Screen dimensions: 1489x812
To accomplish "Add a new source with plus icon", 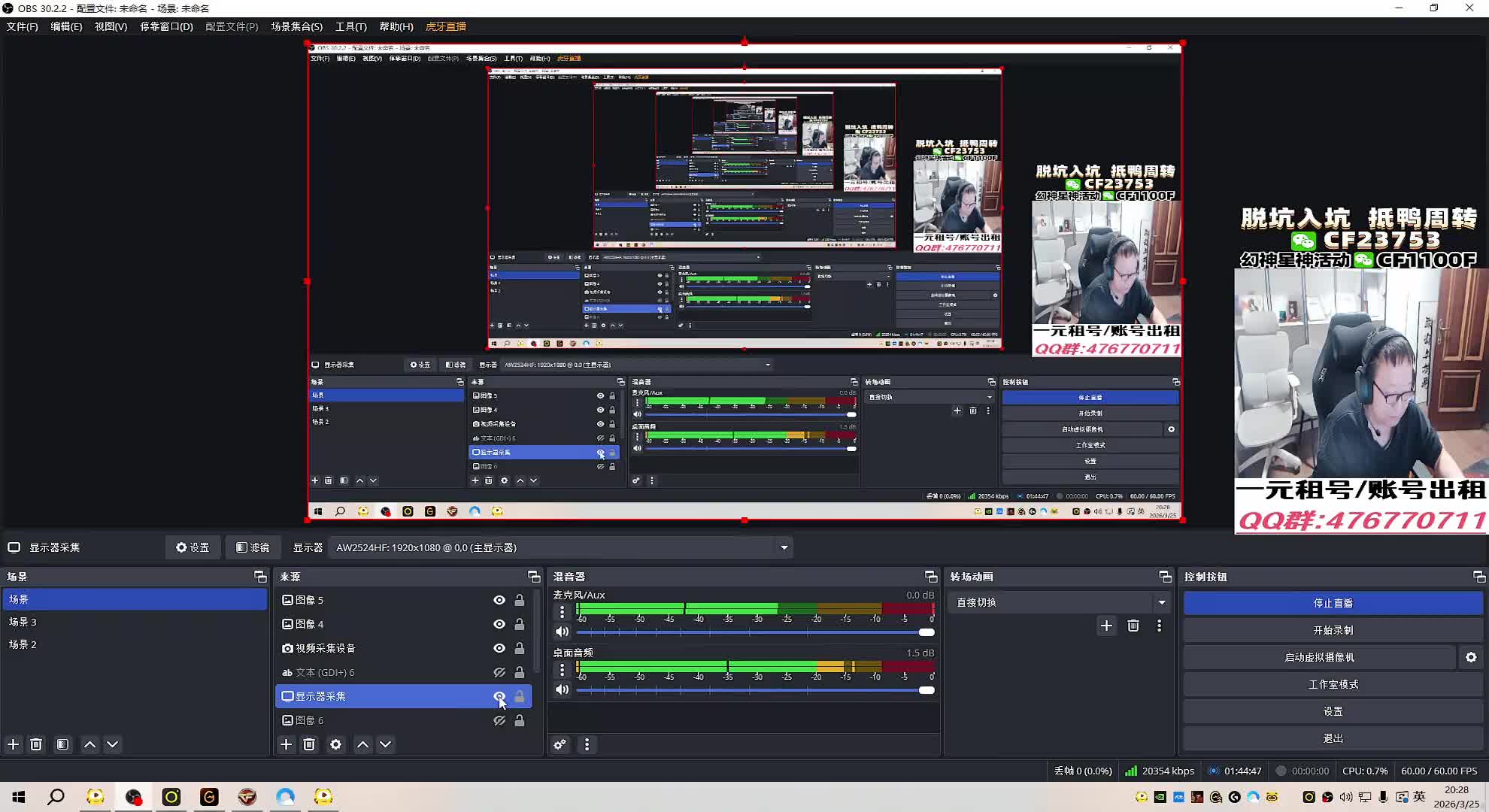I will (x=286, y=744).
